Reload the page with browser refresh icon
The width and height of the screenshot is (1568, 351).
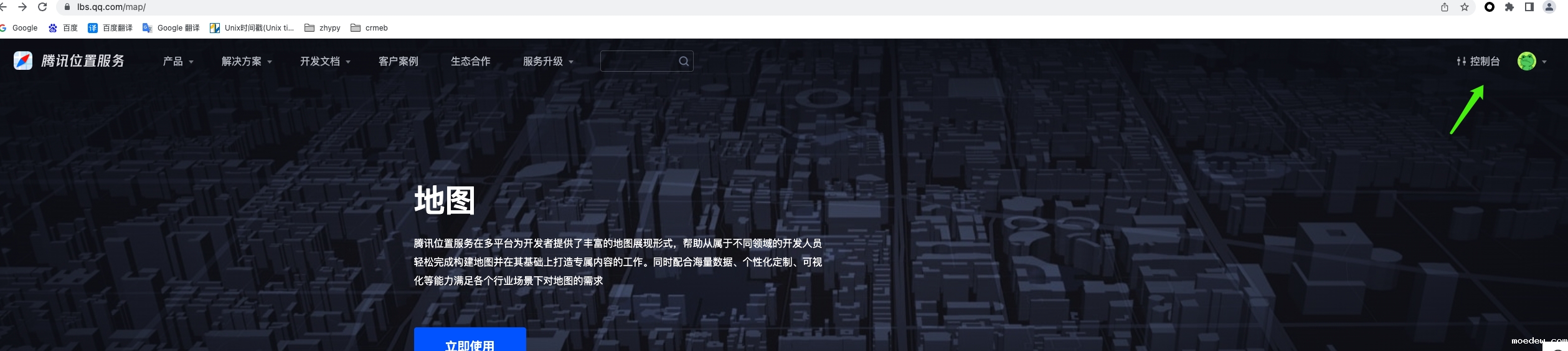[42, 7]
